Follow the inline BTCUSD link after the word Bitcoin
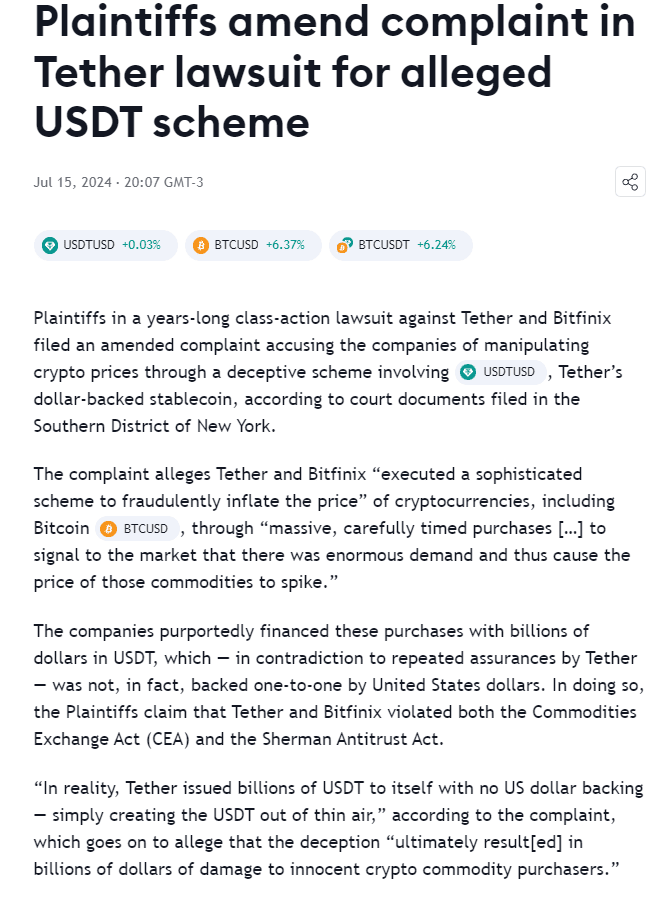Viewport: 655px width, 918px height. (x=148, y=528)
